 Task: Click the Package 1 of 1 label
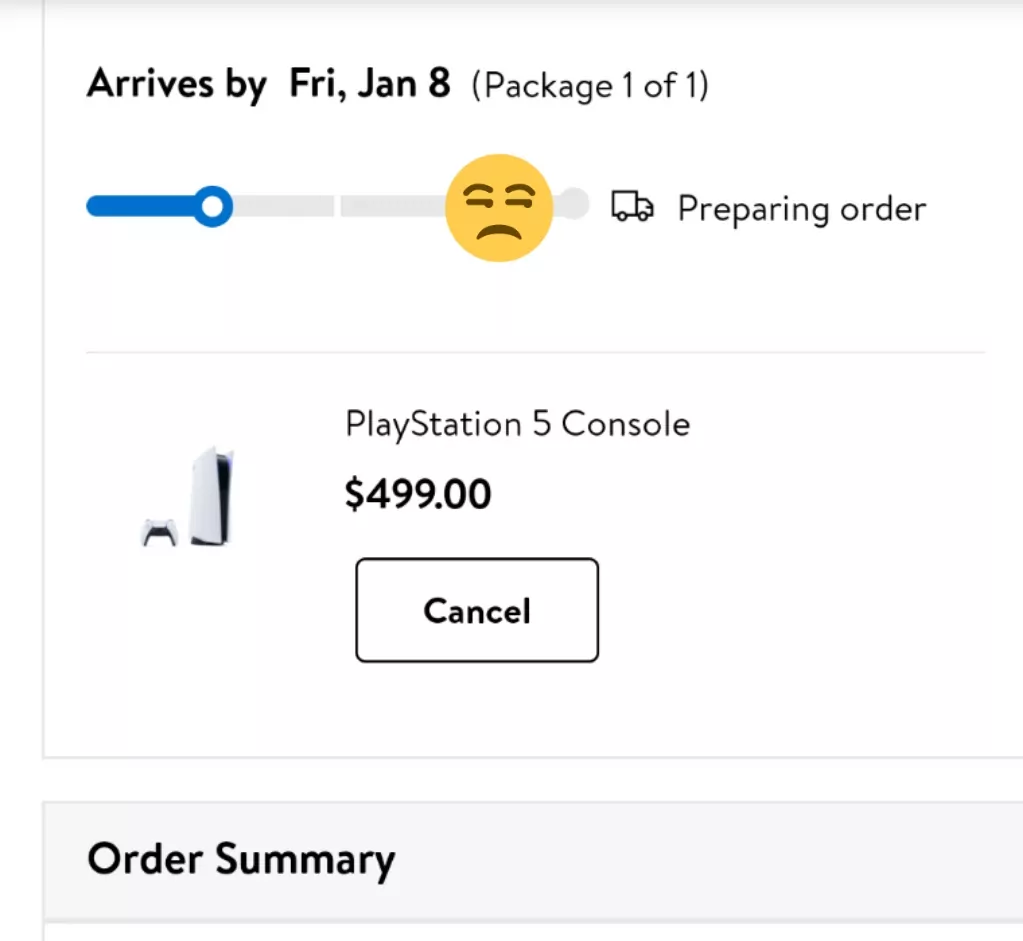tap(590, 85)
